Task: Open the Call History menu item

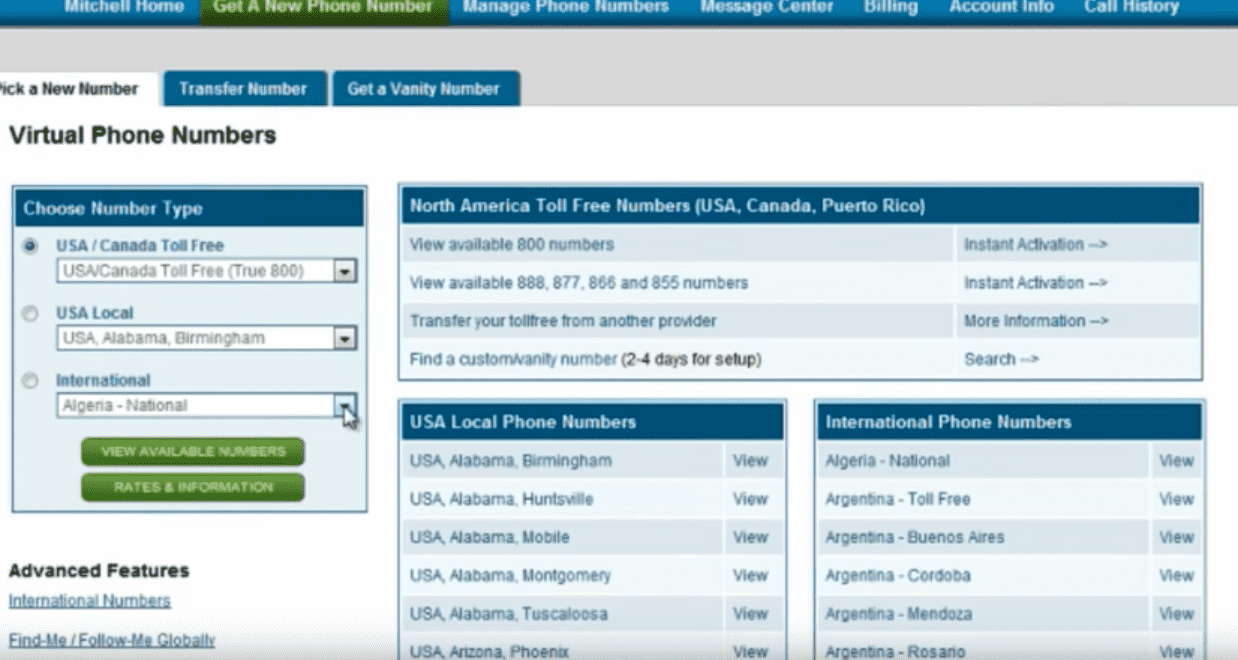Action: pos(1131,7)
